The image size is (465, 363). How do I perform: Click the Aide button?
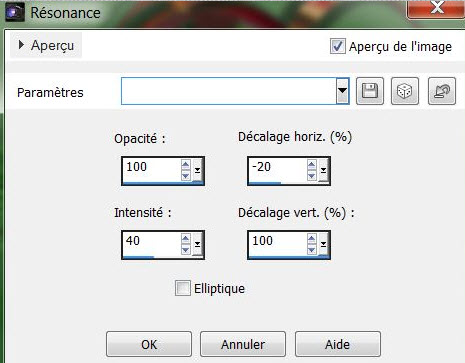coord(338,344)
